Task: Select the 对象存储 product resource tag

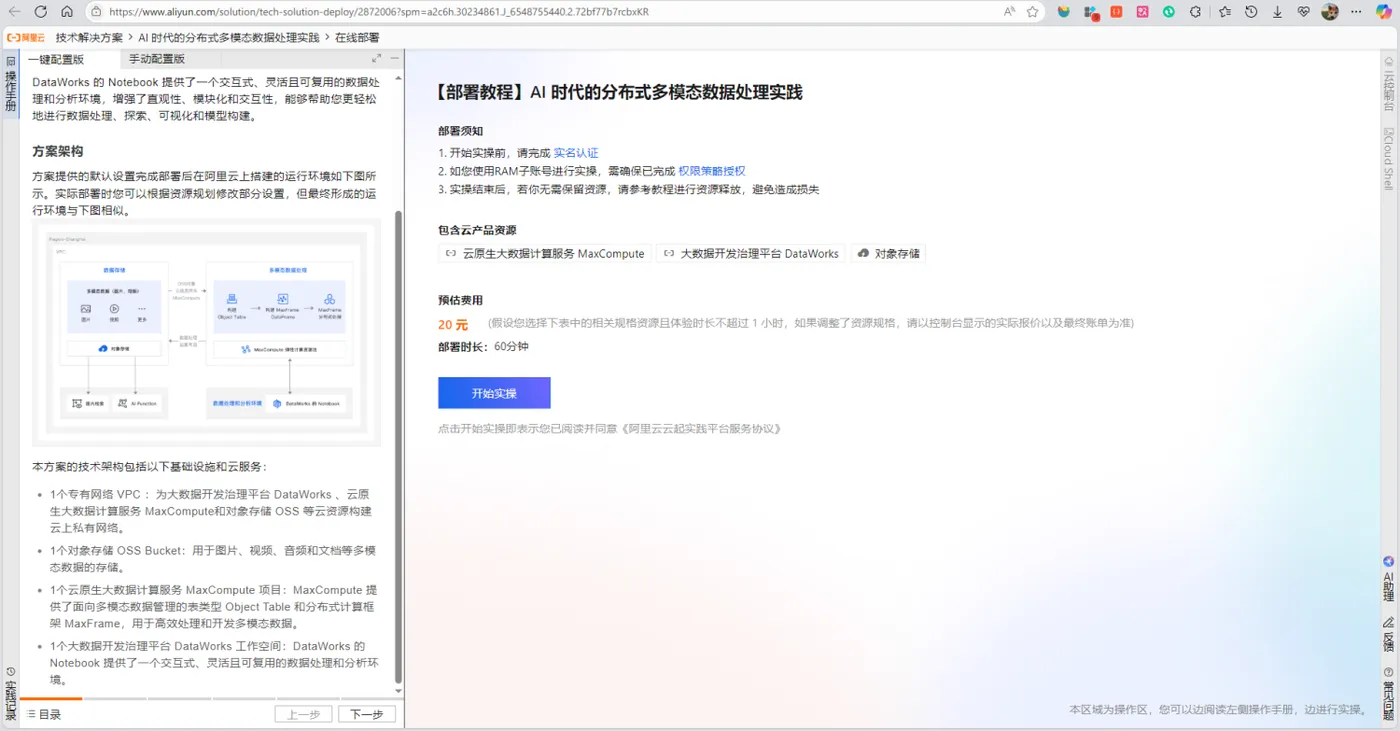Action: (x=888, y=254)
